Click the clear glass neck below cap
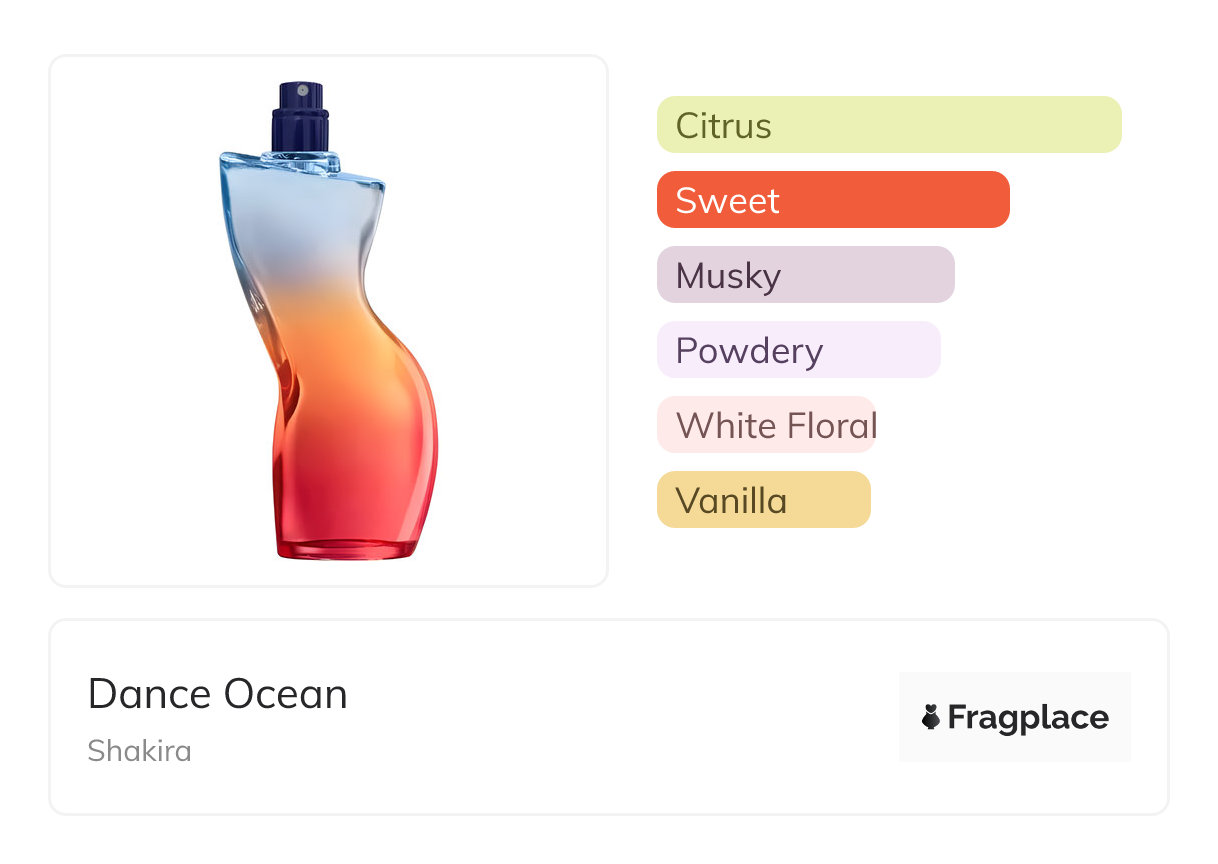 300,159
